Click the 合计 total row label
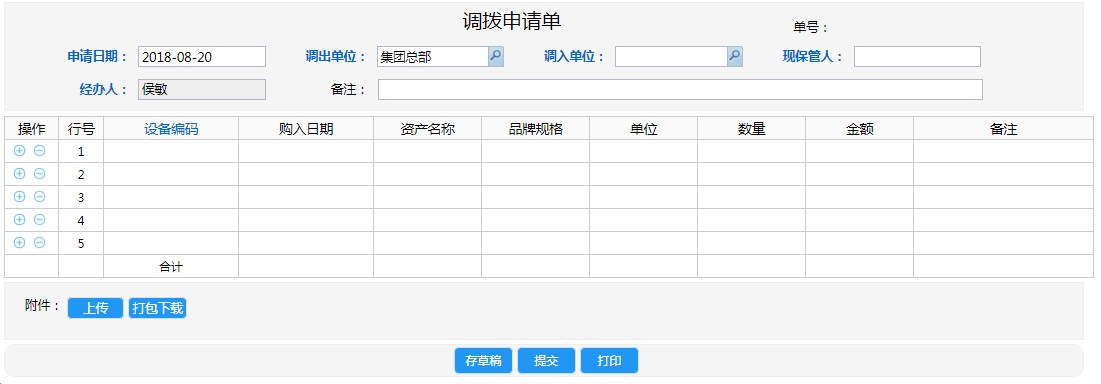Image resolution: width=1101 pixels, height=384 pixels. [171, 267]
